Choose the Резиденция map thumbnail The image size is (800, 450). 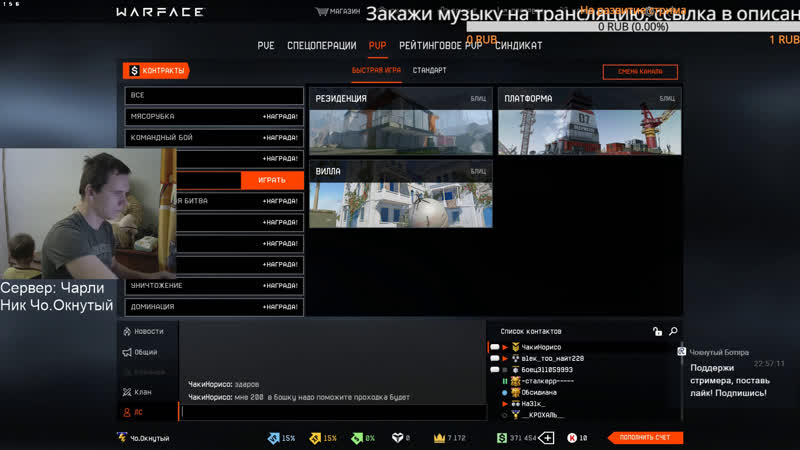pyautogui.click(x=401, y=121)
